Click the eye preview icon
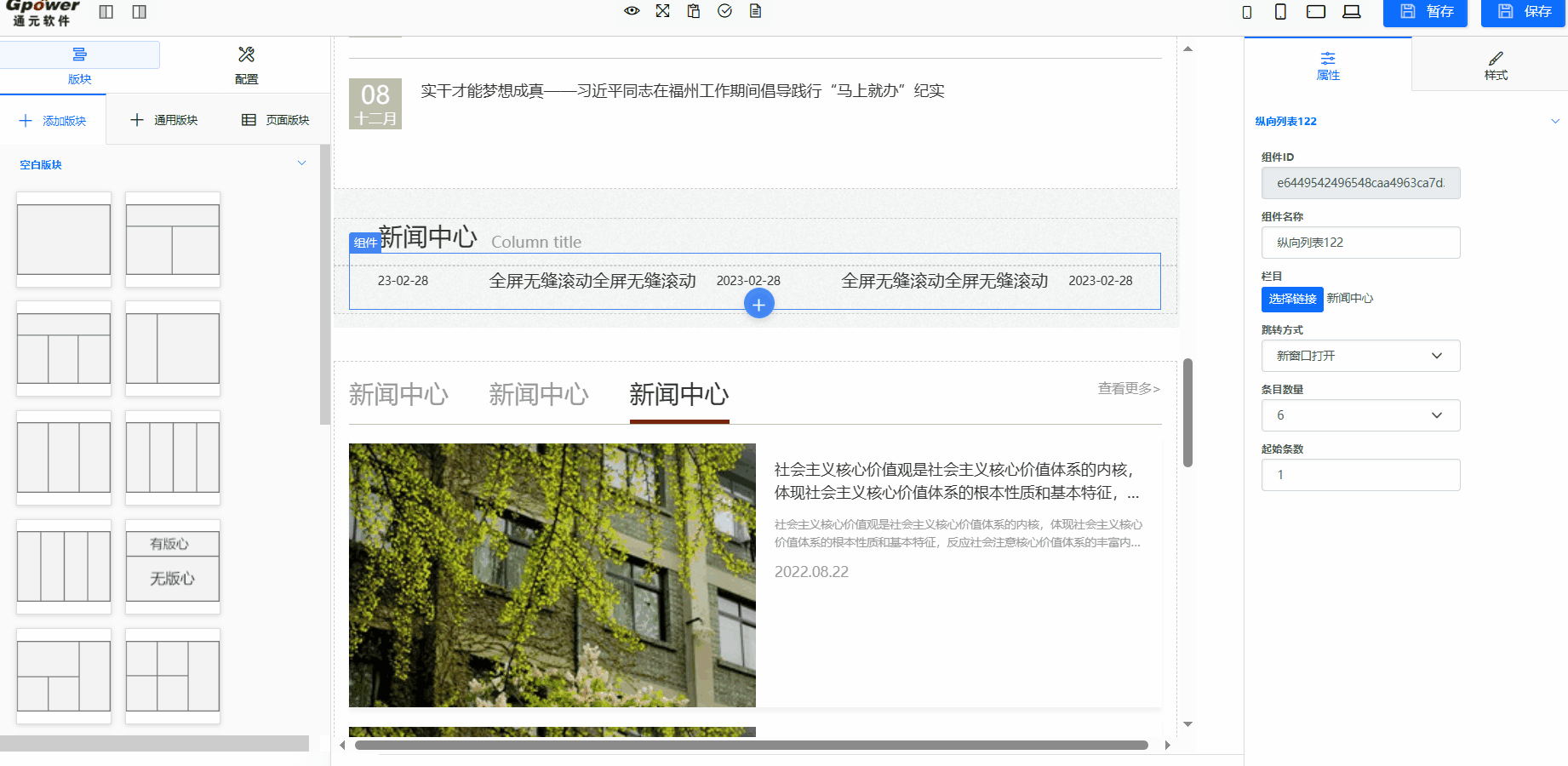The image size is (1568, 766). 632,11
